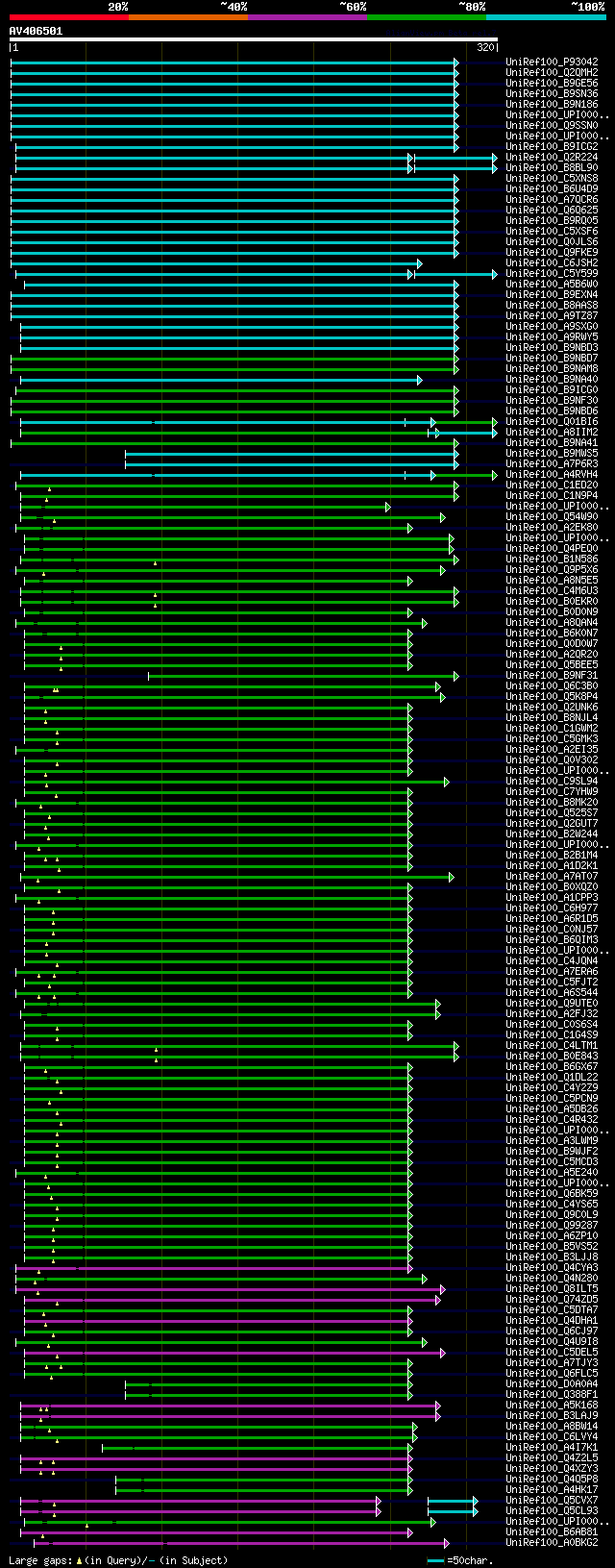Select the UniRef100_C4LTM1 label
The width and height of the screenshot is (615, 1568).
[x=552, y=1046]
